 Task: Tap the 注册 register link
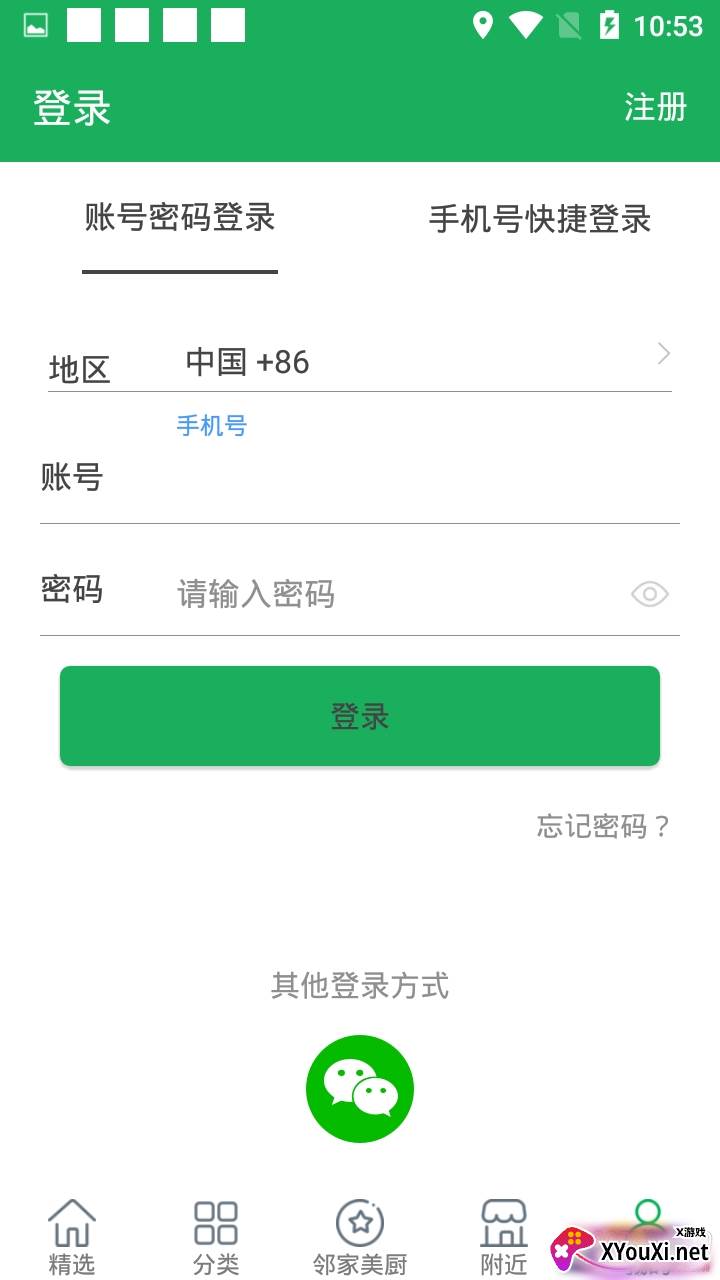pyautogui.click(x=655, y=107)
